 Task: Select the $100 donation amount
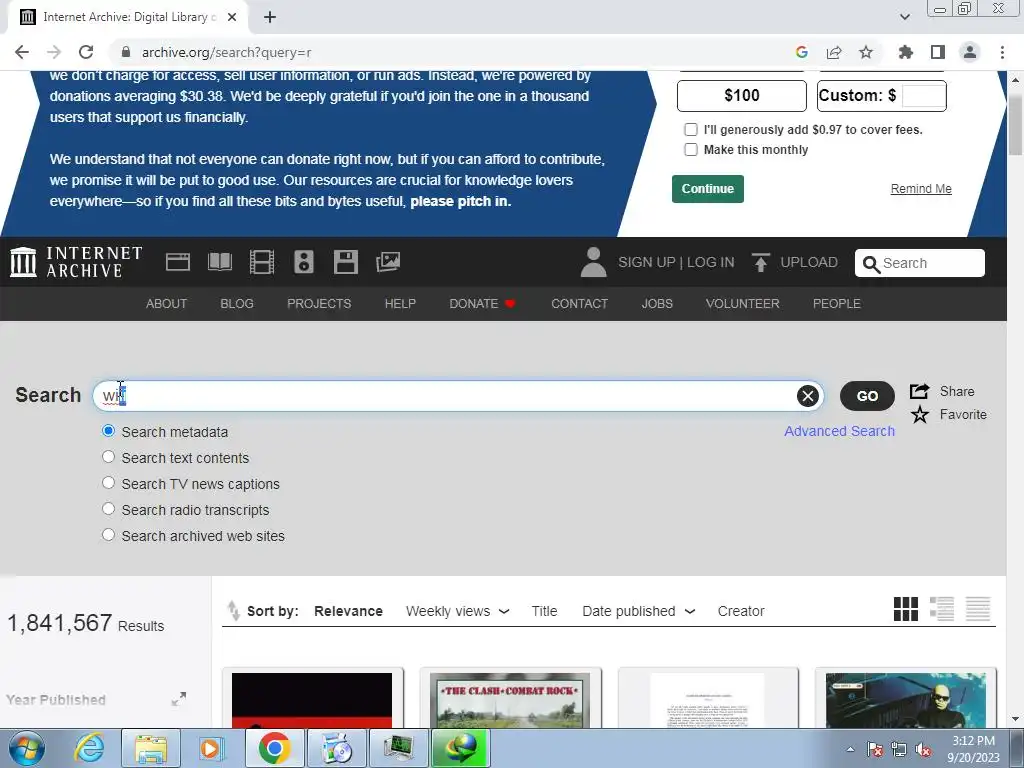[x=742, y=95]
